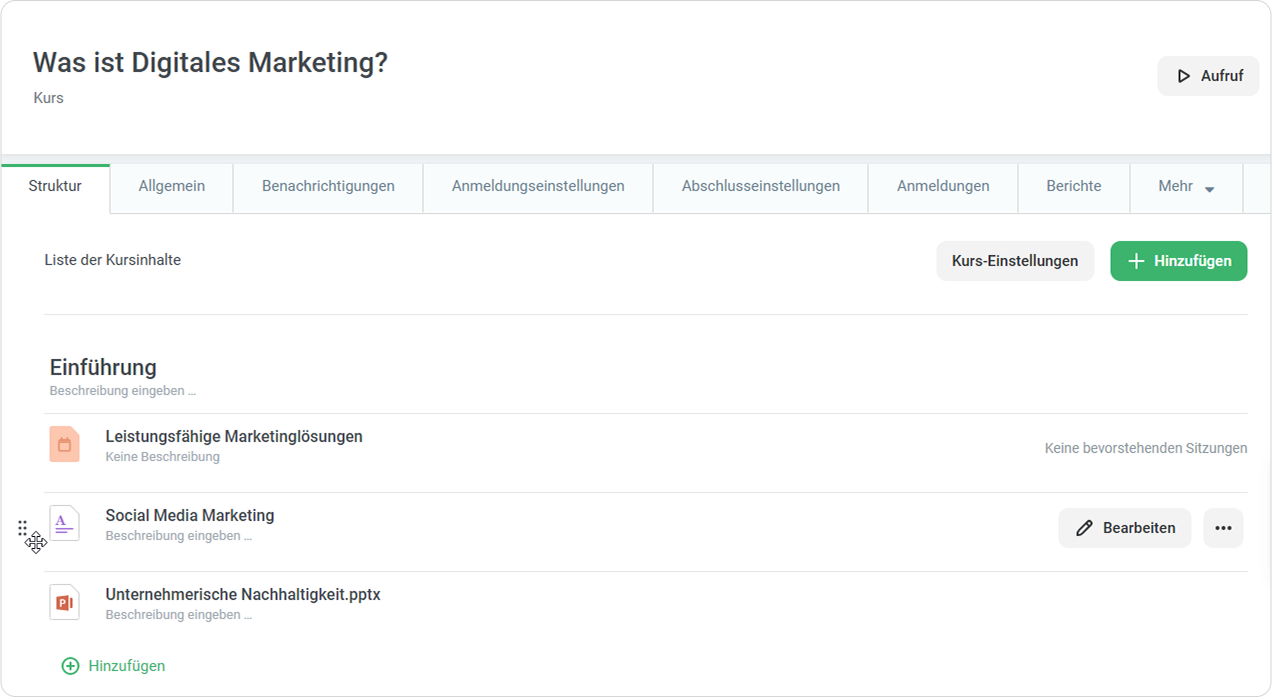Edit the Einführung section description field
The image size is (1272, 697).
[x=123, y=391]
